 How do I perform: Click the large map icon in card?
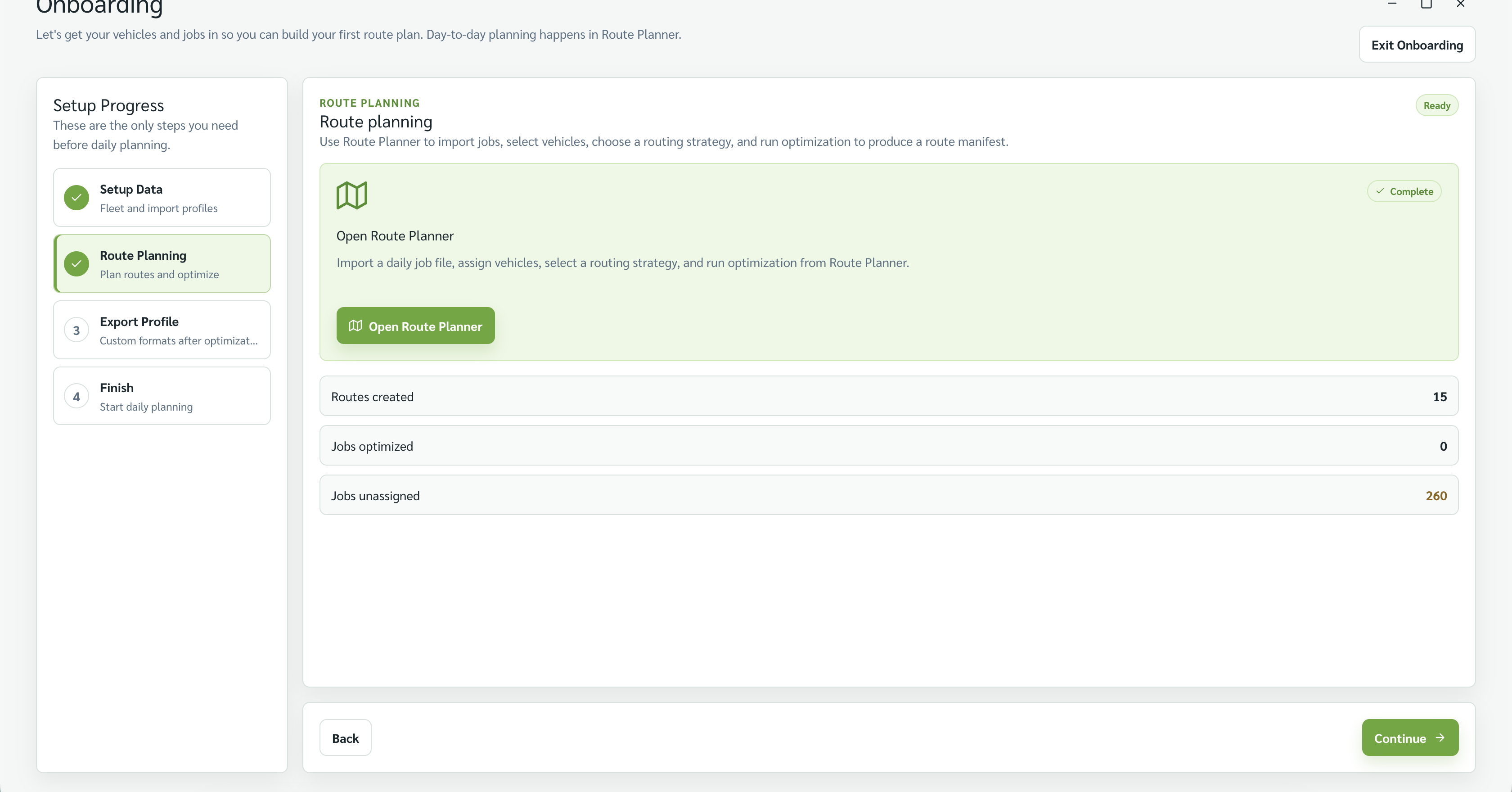[351, 195]
